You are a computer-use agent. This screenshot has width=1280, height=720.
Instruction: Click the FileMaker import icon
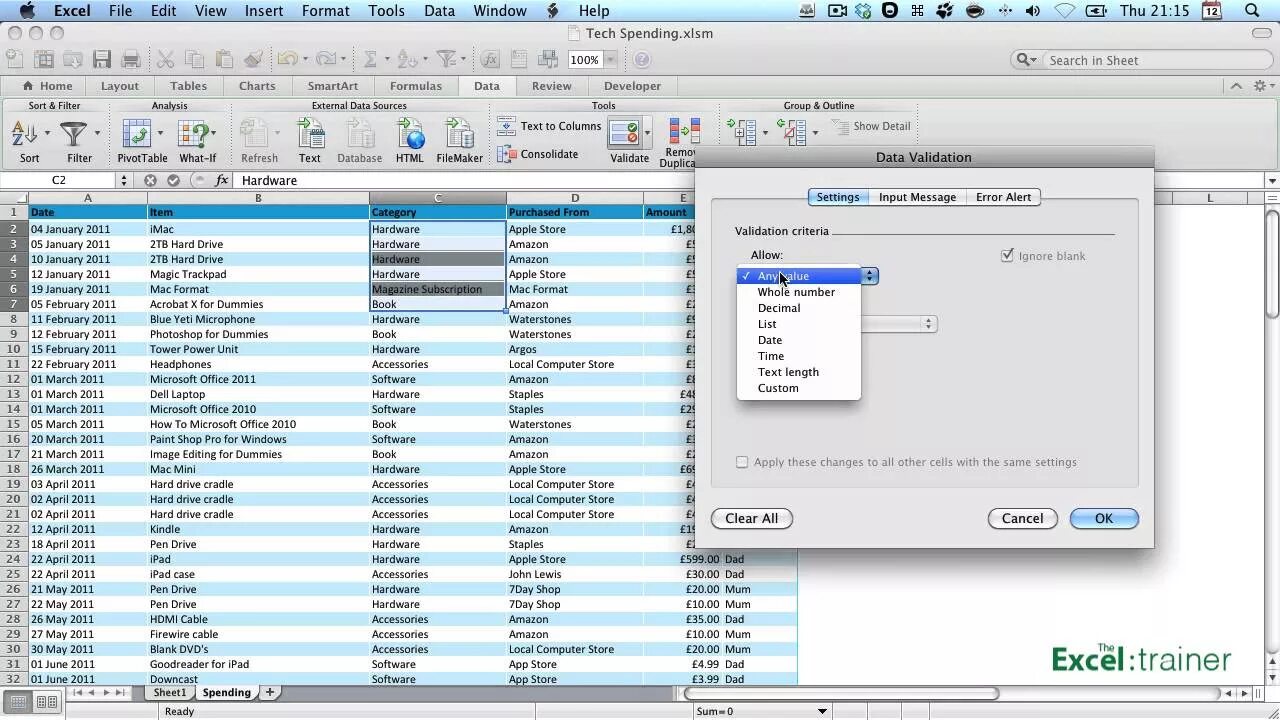459,133
